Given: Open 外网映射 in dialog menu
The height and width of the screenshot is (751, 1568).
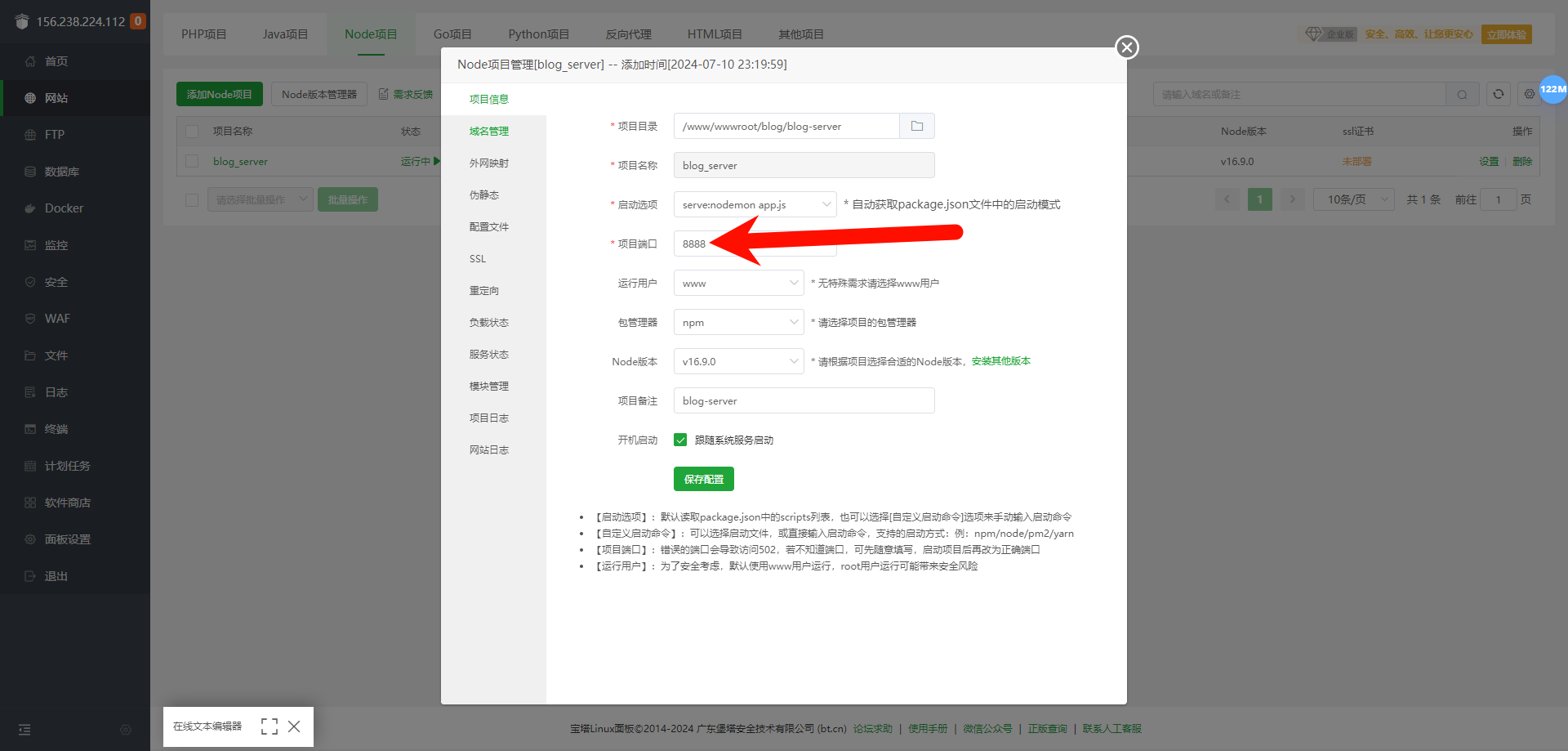Looking at the screenshot, I should pos(489,163).
